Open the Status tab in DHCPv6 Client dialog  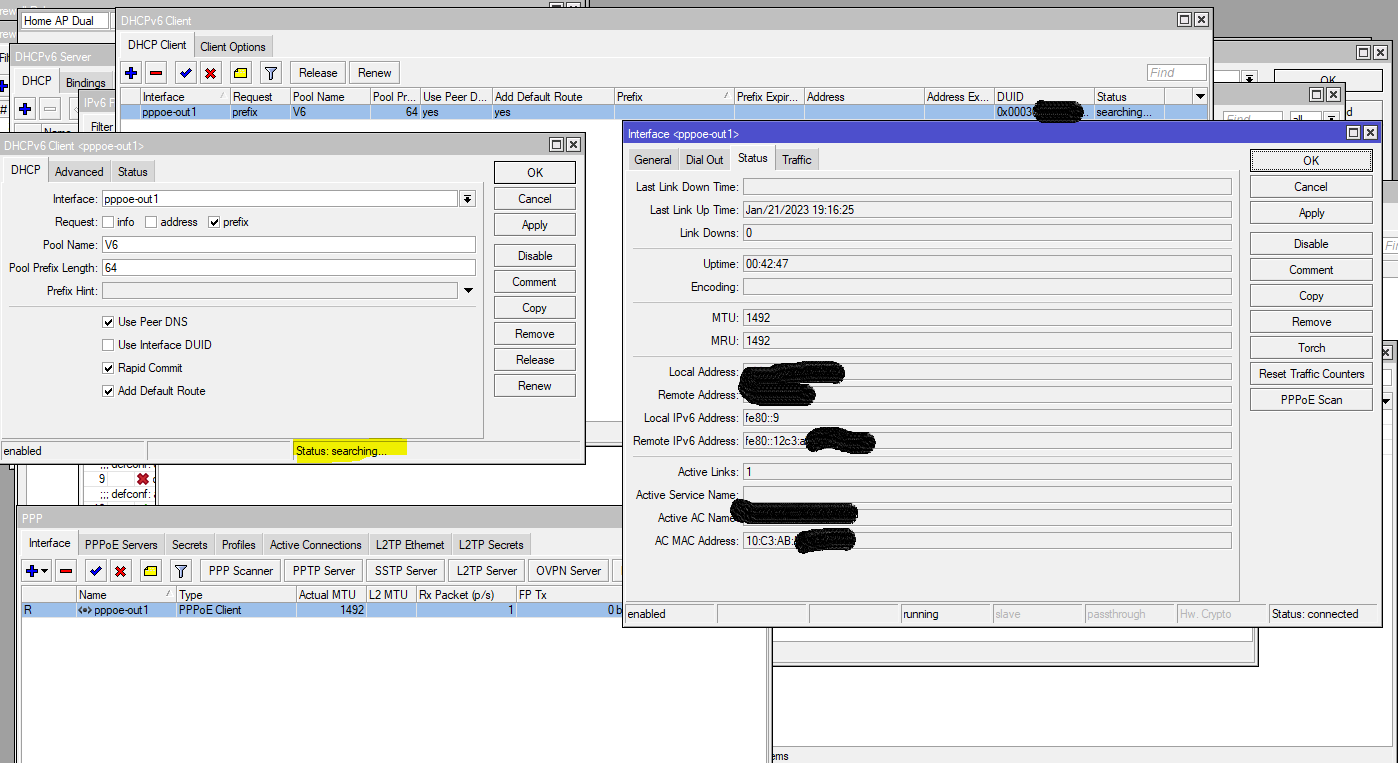coord(132,172)
